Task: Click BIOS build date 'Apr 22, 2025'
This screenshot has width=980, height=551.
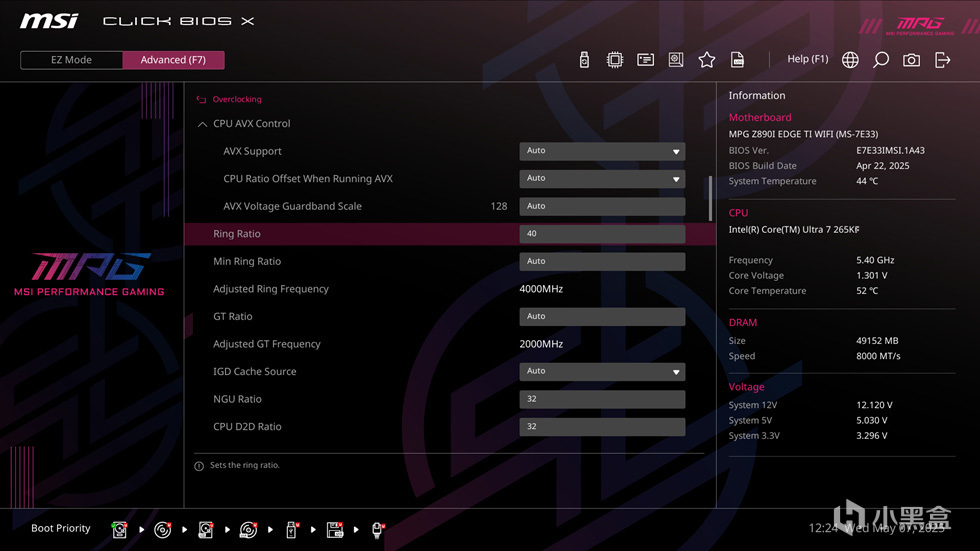Action: tap(882, 166)
